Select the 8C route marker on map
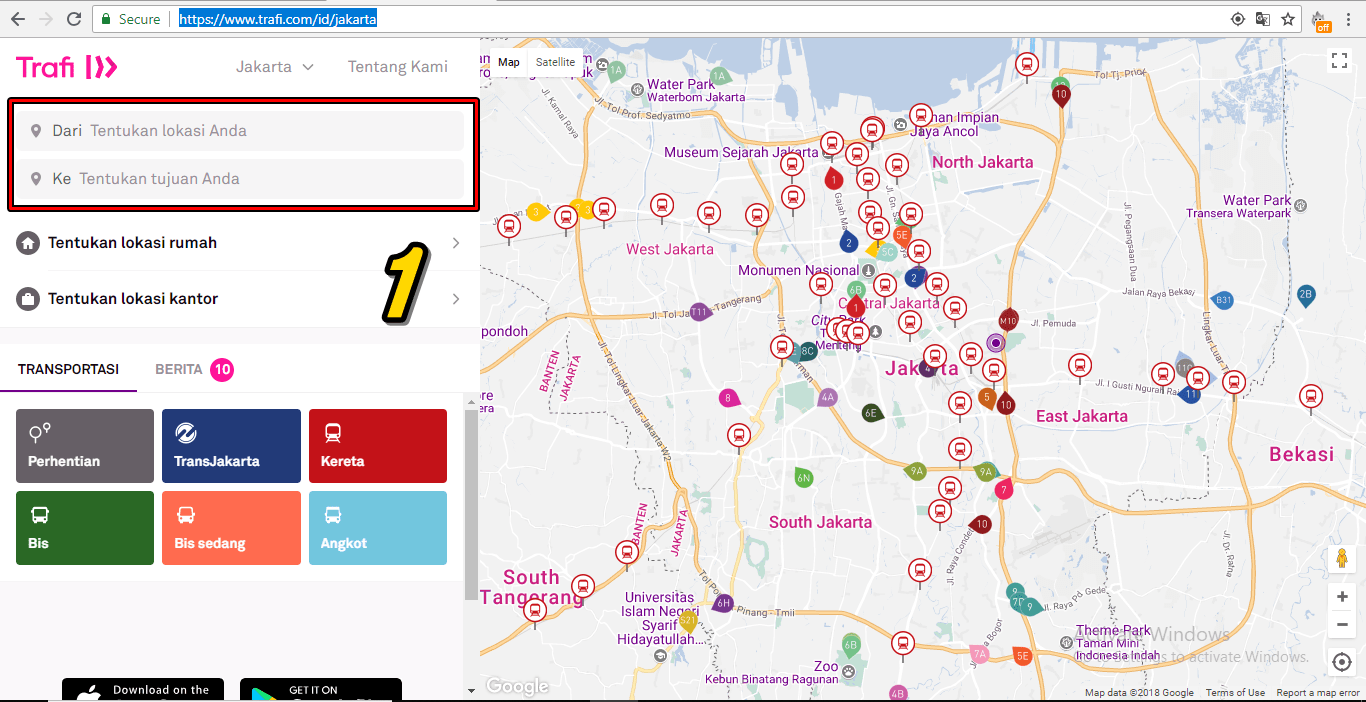 tap(807, 351)
